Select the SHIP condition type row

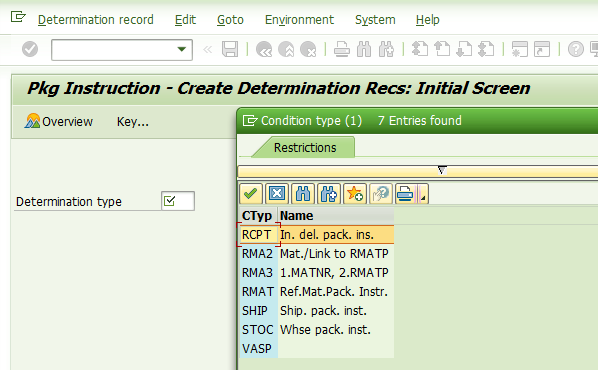[317, 310]
